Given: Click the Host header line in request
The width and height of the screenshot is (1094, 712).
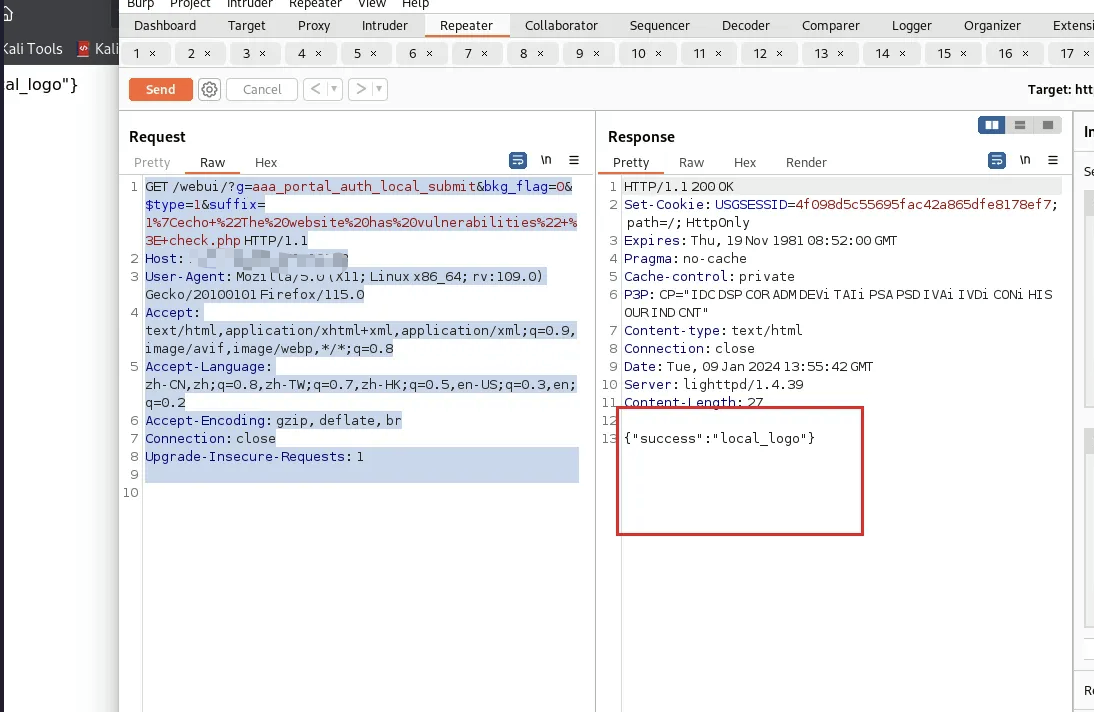Looking at the screenshot, I should pos(246,259).
